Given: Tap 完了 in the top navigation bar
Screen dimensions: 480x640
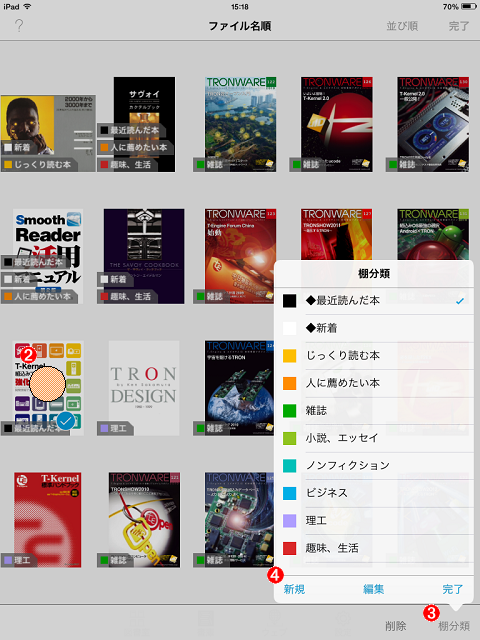Looking at the screenshot, I should [x=459, y=26].
